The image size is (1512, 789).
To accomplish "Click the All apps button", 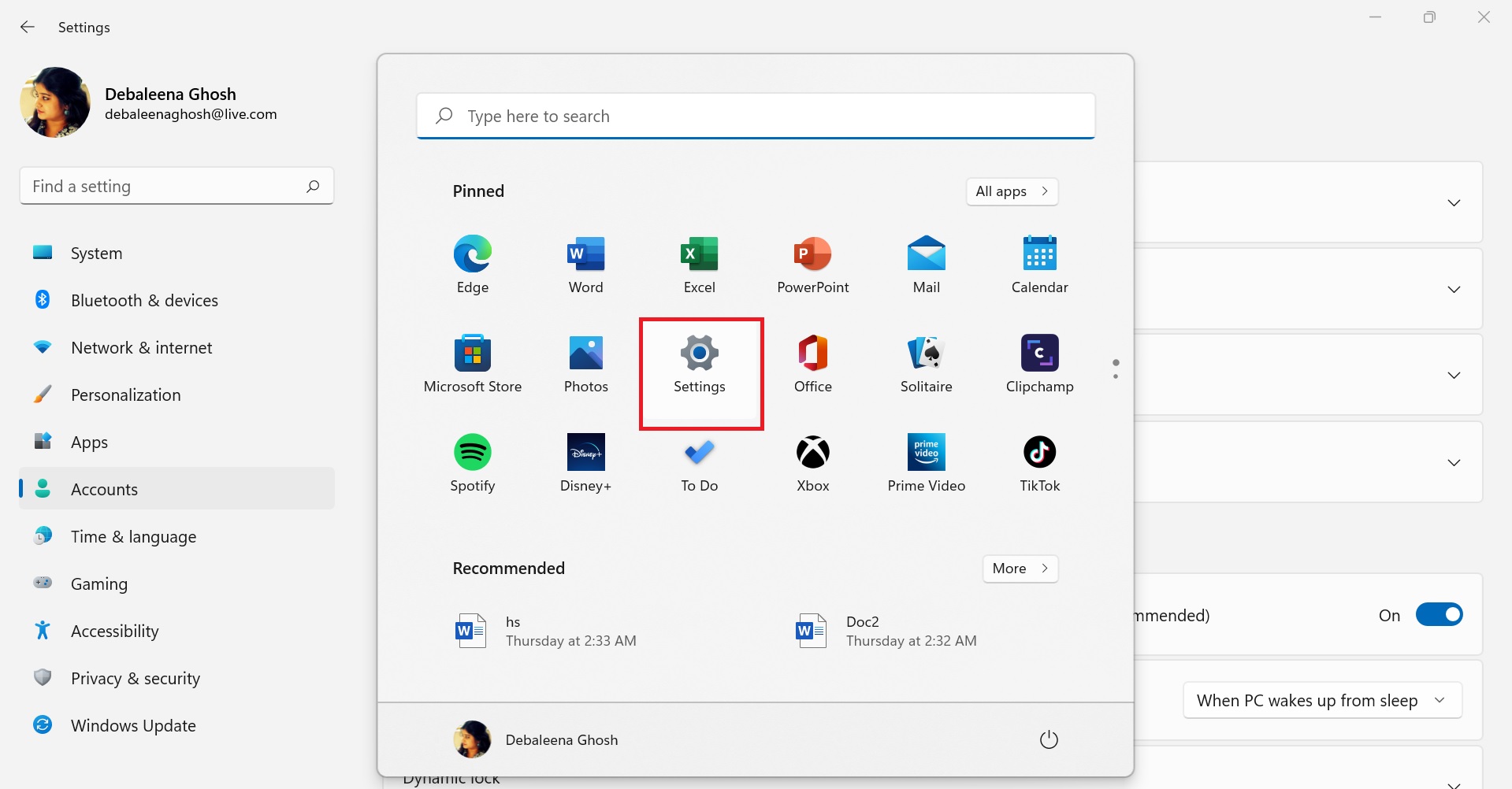I will pyautogui.click(x=1012, y=191).
